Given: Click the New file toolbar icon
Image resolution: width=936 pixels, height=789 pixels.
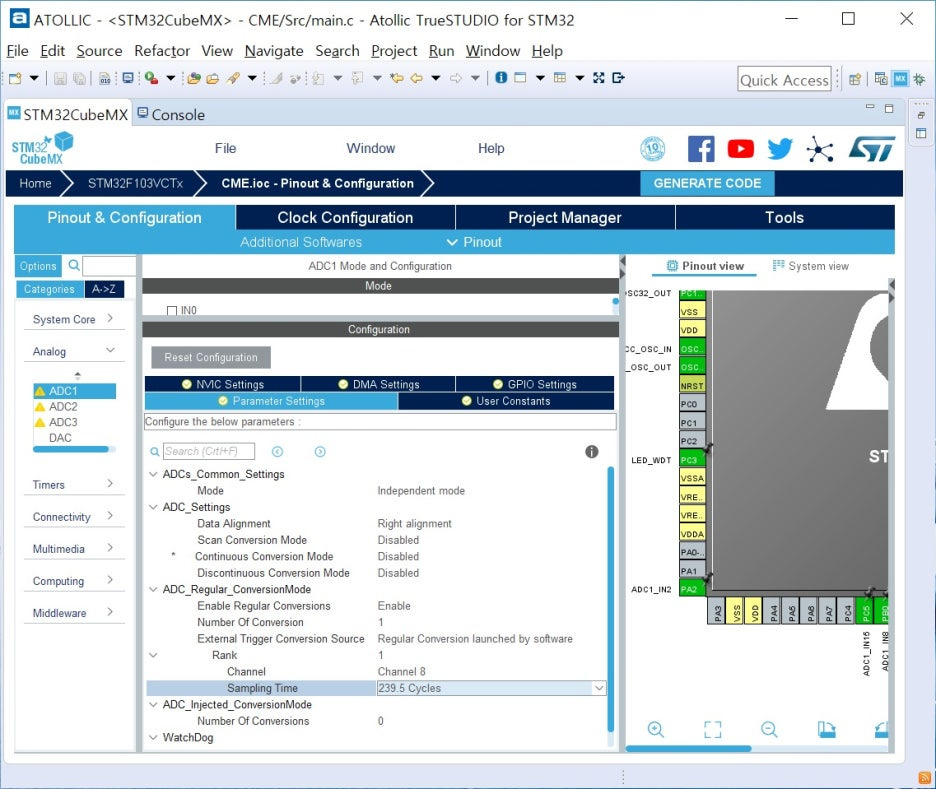Looking at the screenshot, I should click(16, 78).
